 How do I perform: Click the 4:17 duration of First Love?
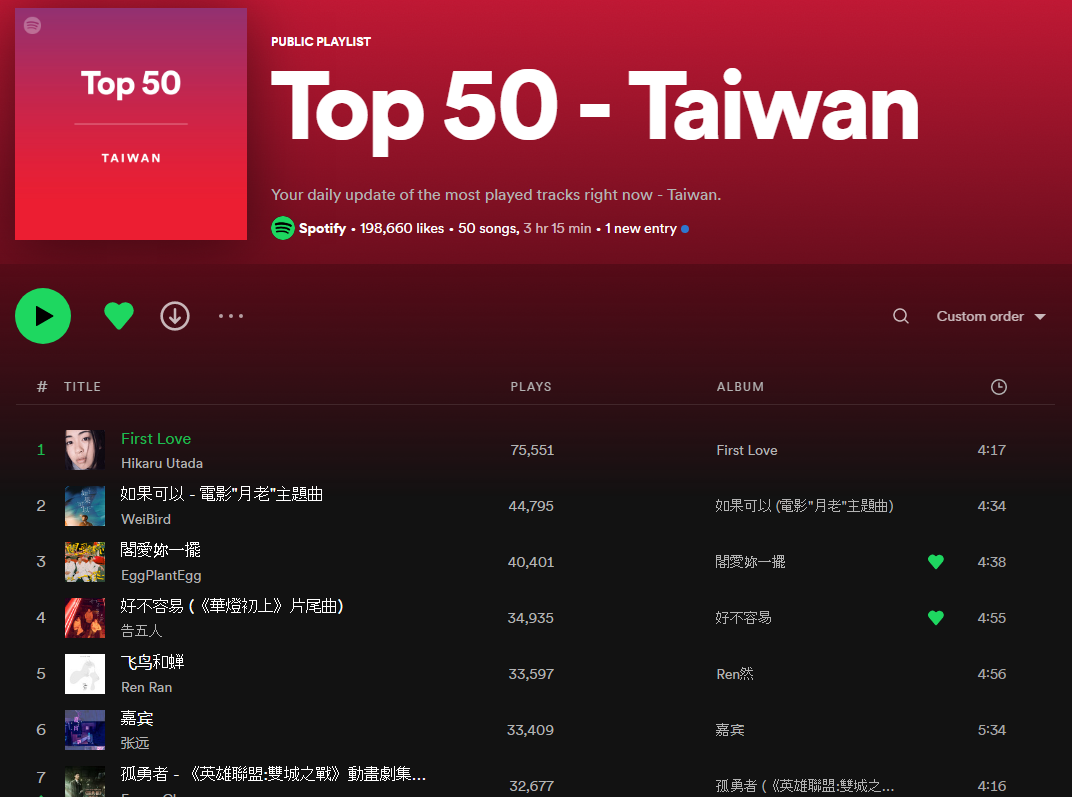991,450
